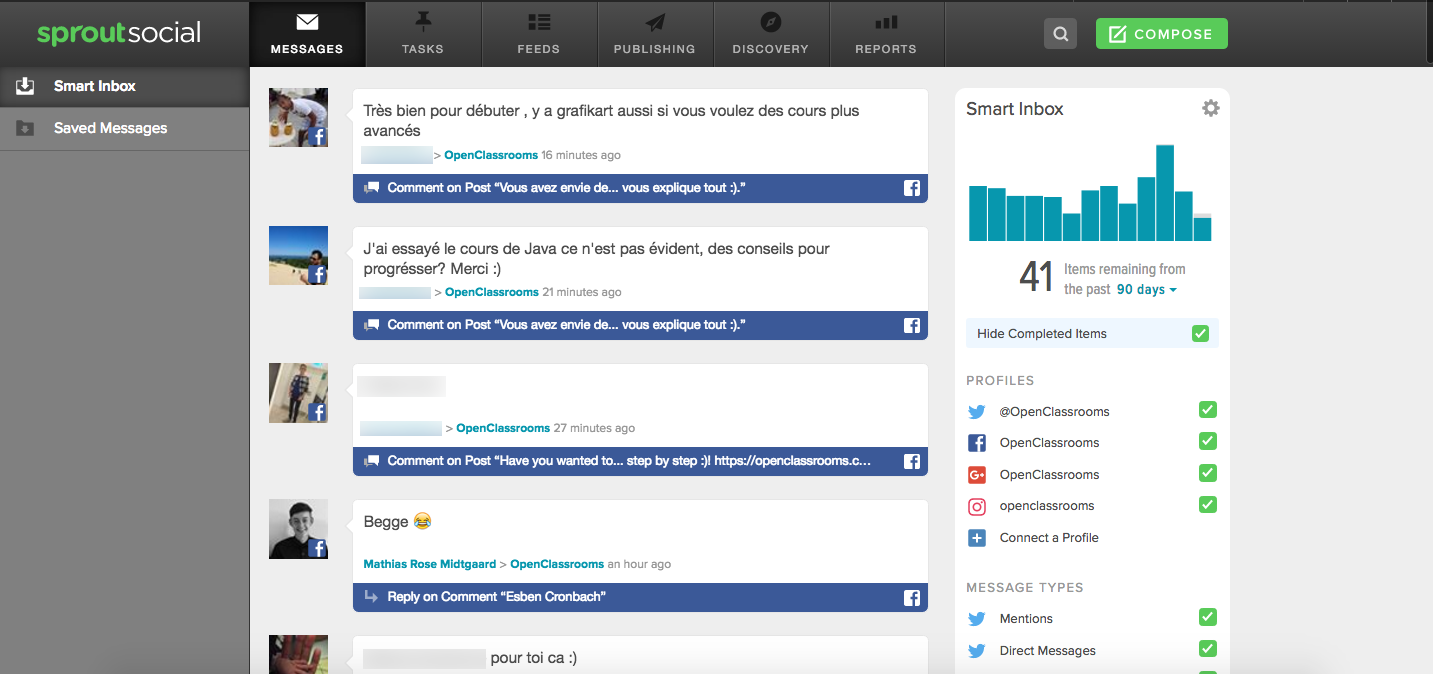Uncheck the OpenClassrooms Facebook profile checkbox
This screenshot has width=1433, height=674.
[x=1208, y=442]
